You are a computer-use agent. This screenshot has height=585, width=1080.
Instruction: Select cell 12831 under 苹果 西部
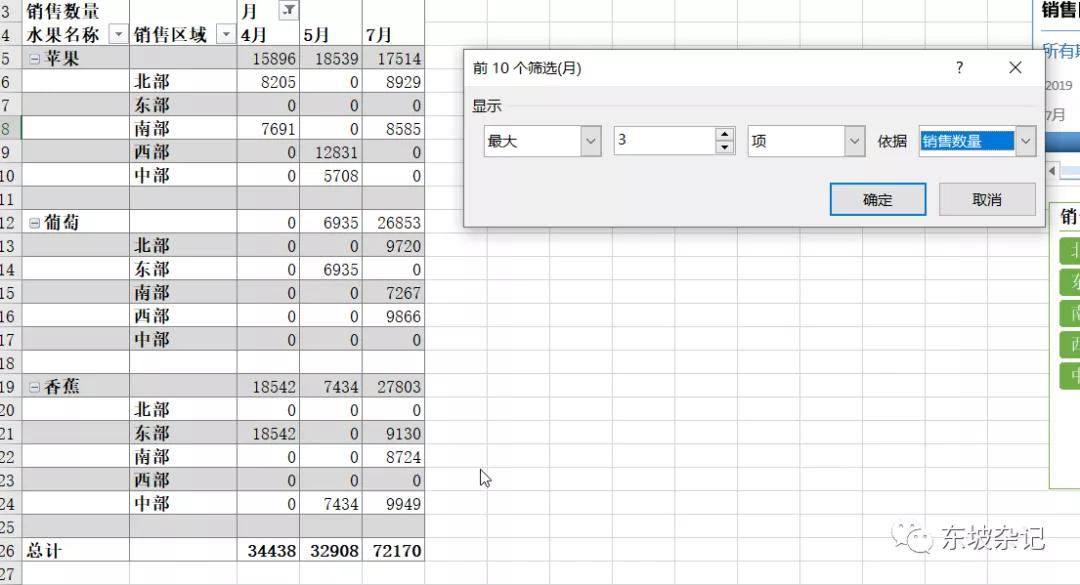coord(331,152)
